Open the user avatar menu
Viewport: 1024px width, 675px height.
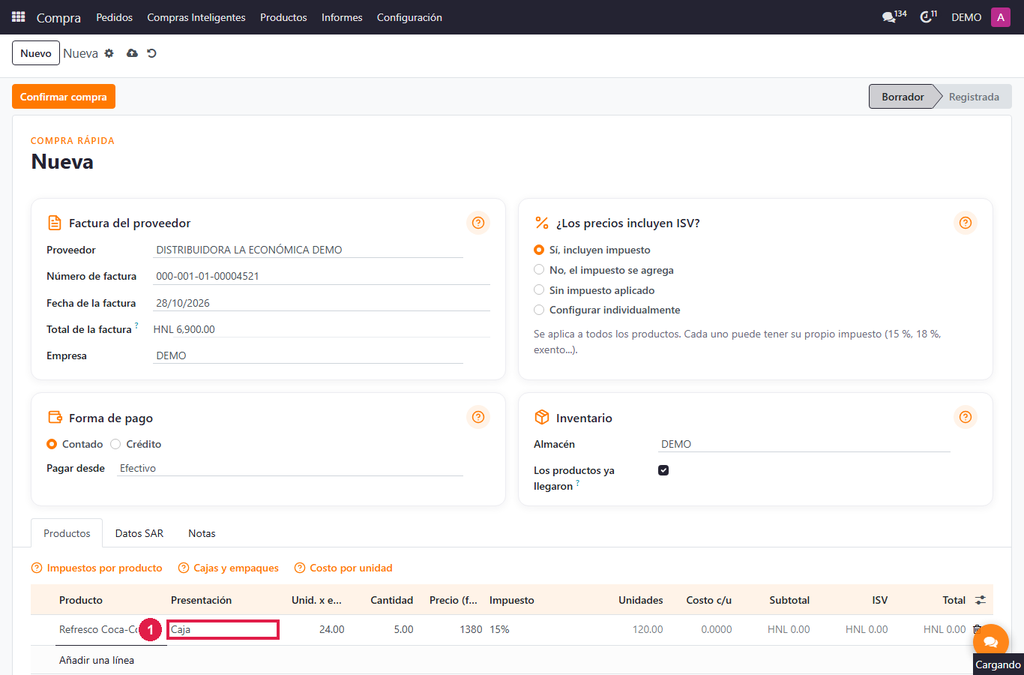click(1000, 17)
